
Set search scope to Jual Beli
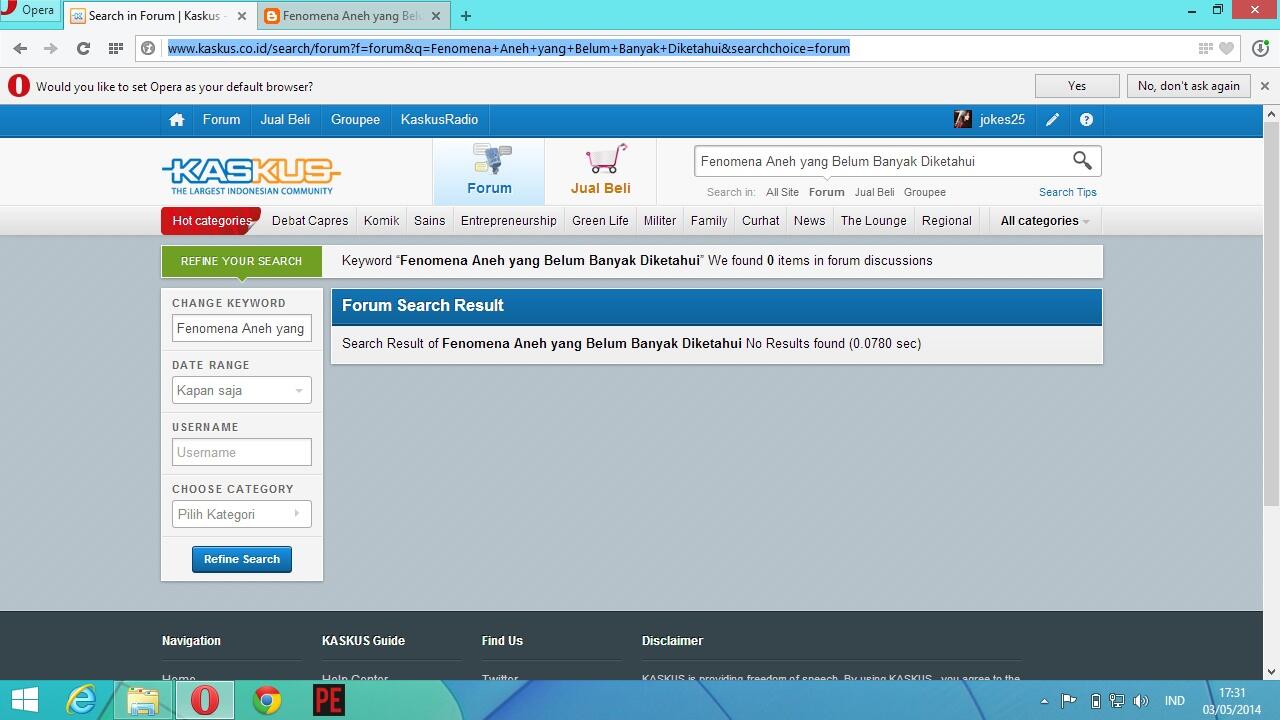[x=874, y=192]
